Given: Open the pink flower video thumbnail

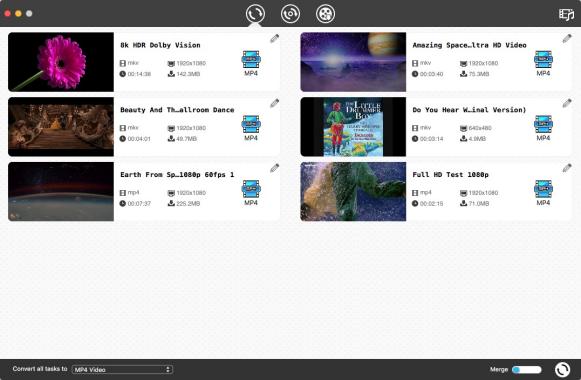Looking at the screenshot, I should 61,62.
